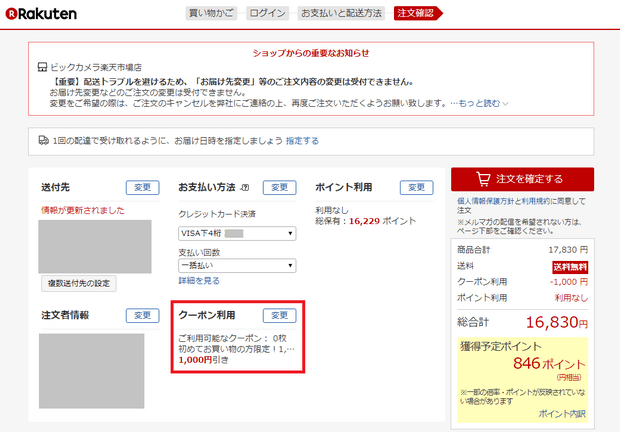Click 複数送付先の設定 button
This screenshot has height=432, width=620.
tap(79, 283)
